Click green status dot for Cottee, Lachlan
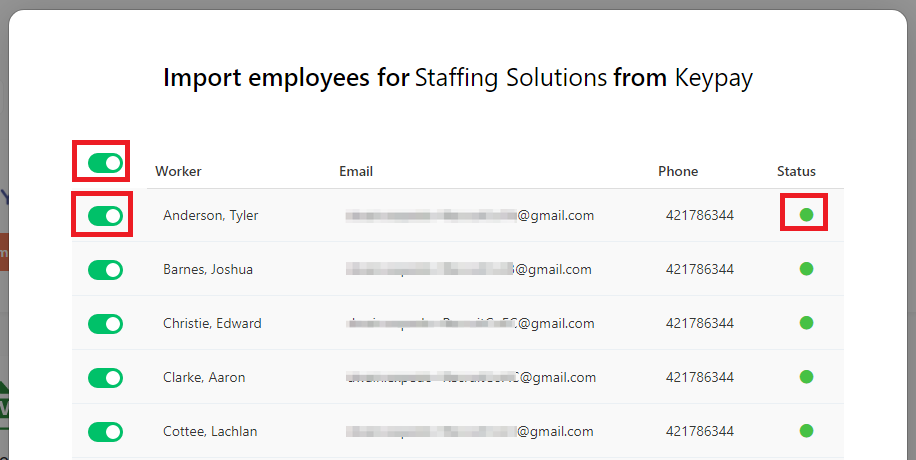 coord(806,431)
